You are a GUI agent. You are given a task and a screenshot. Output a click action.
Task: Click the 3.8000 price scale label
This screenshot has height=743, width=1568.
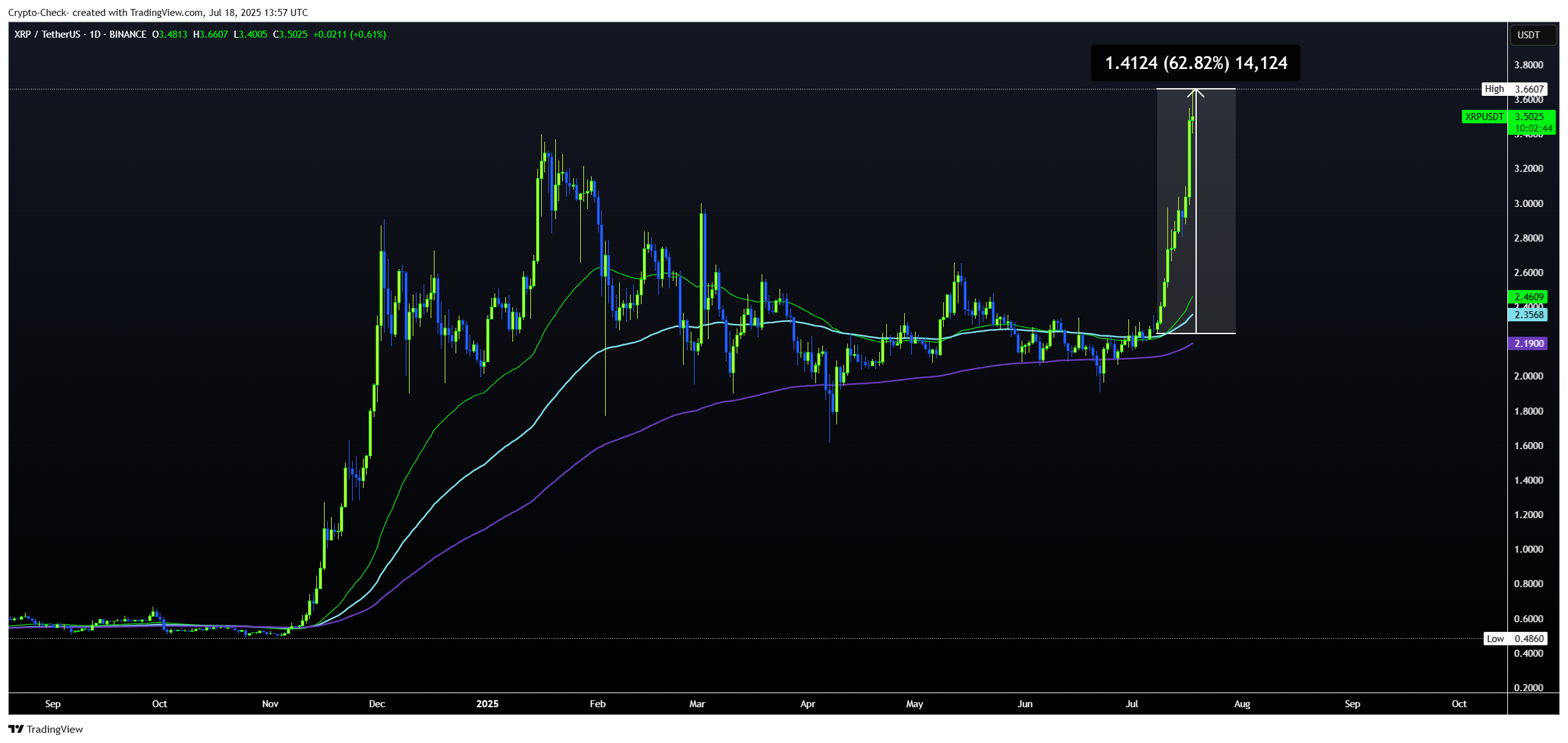(1528, 65)
